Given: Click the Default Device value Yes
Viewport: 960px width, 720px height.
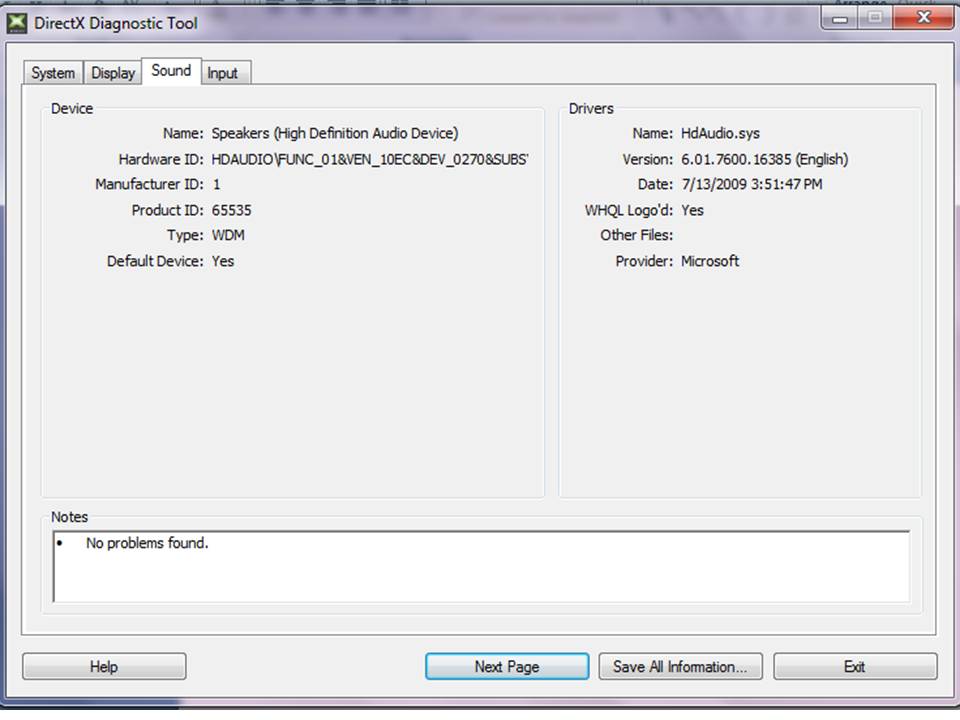Looking at the screenshot, I should [x=223, y=261].
